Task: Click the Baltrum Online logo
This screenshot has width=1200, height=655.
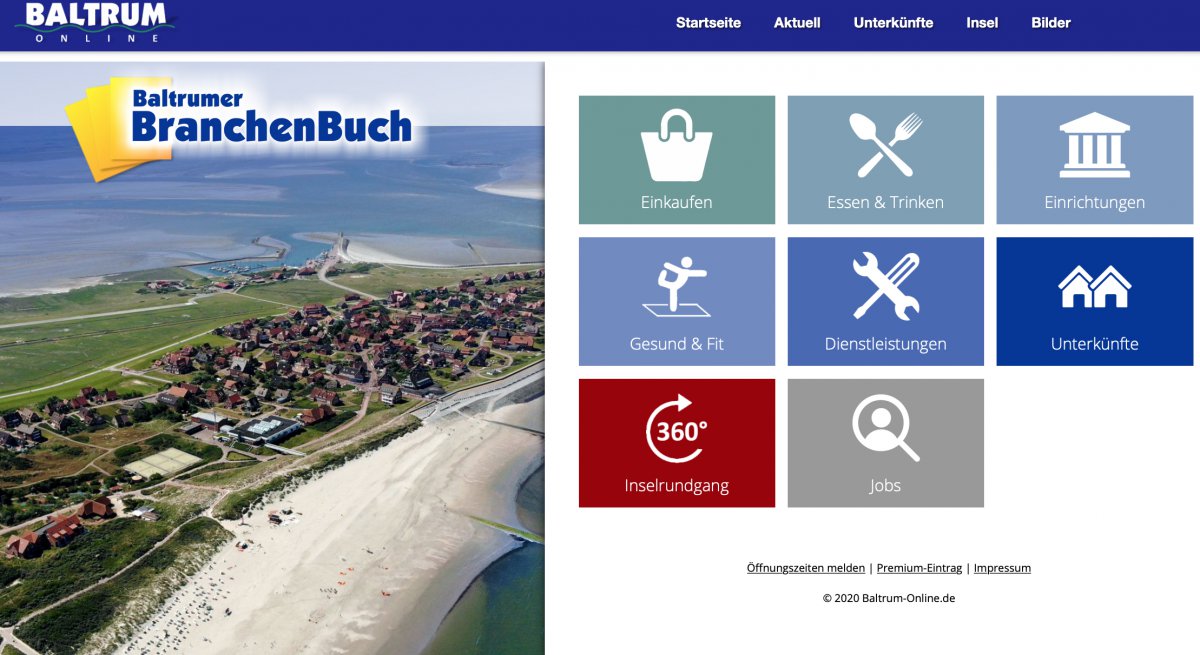Action: 97,22
